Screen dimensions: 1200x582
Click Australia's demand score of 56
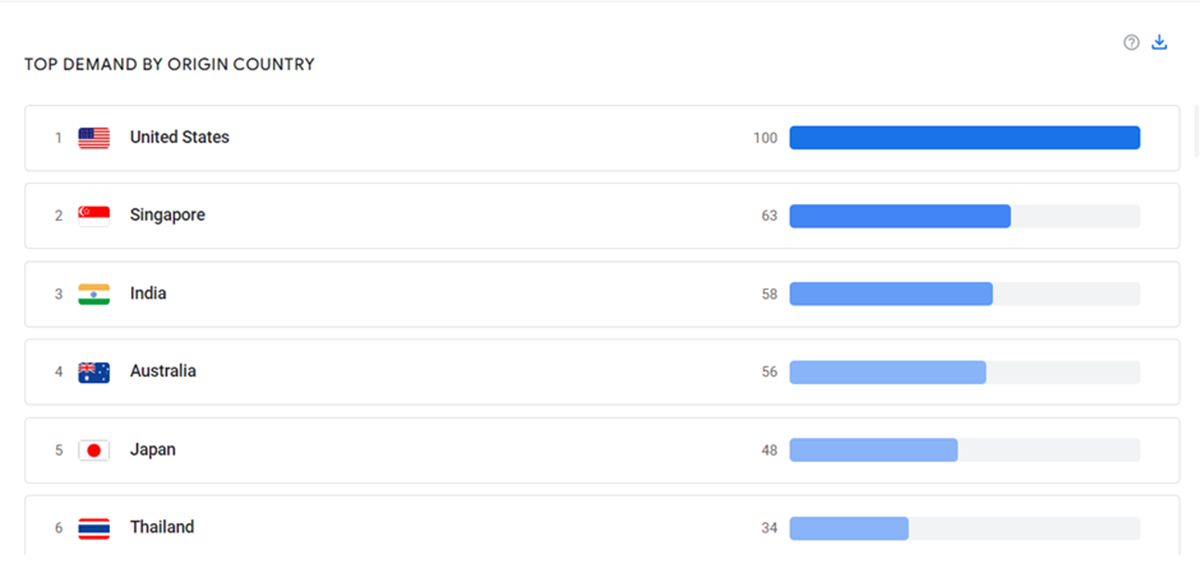pos(769,372)
